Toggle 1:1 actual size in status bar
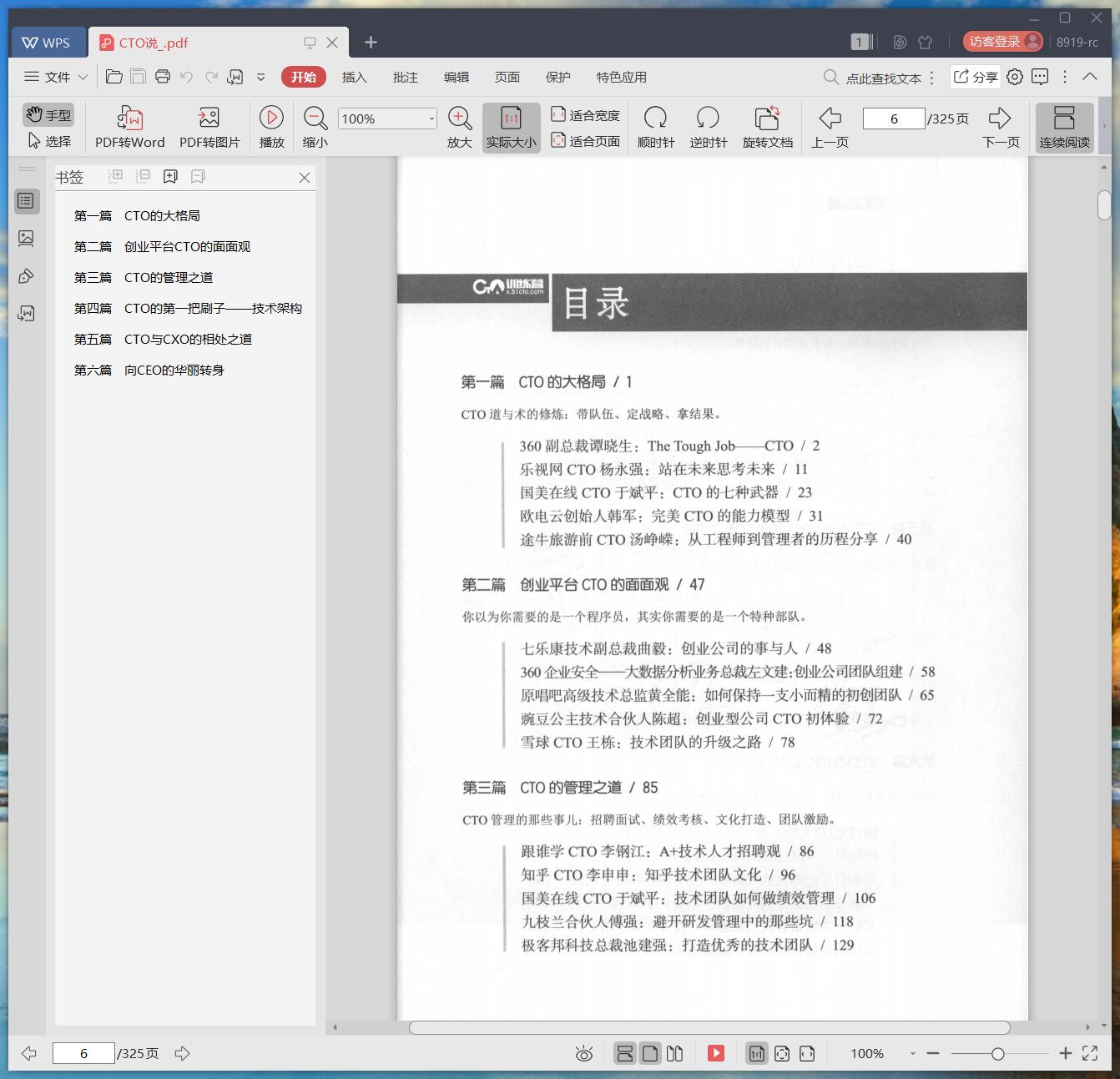 tap(757, 1053)
